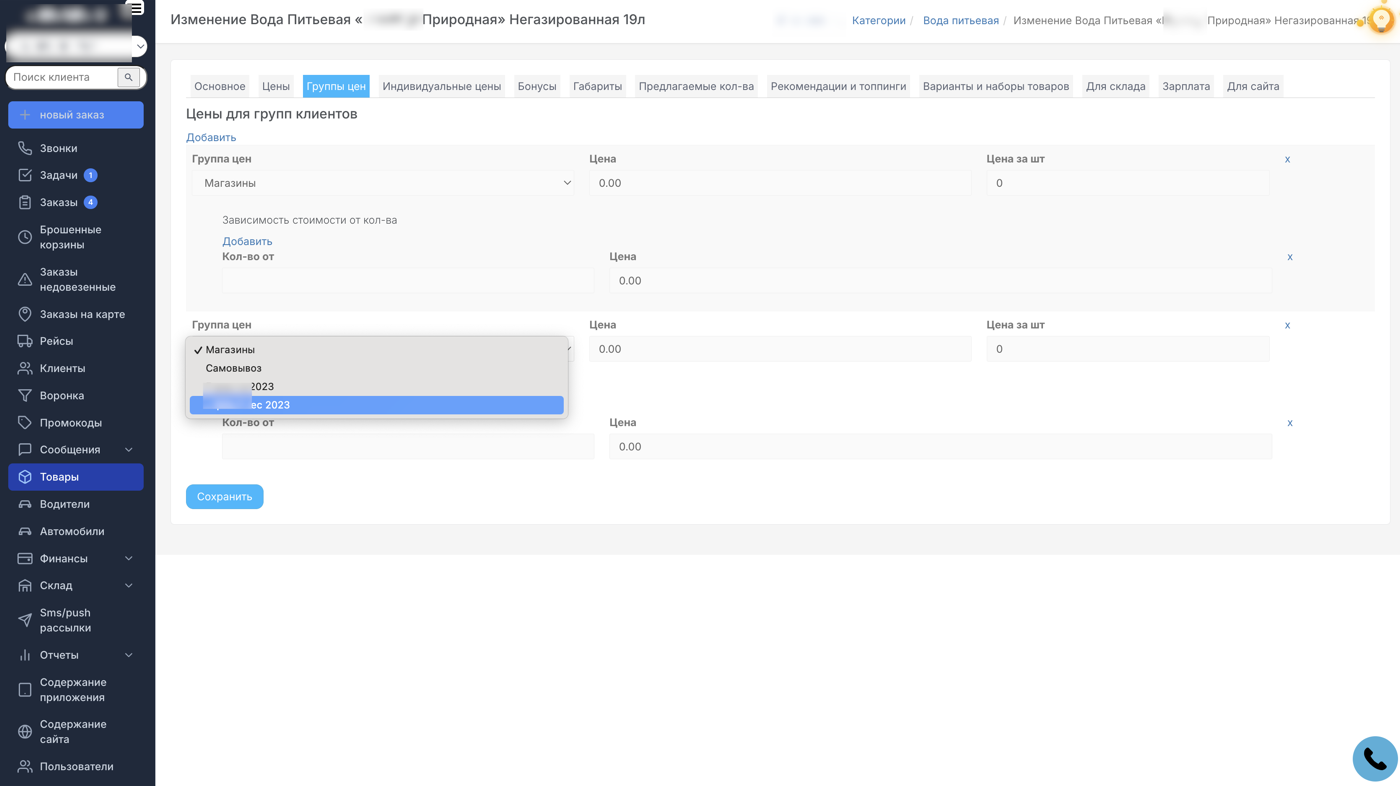Click the Поиск клиента search field
1400x786 pixels.
(x=63, y=77)
